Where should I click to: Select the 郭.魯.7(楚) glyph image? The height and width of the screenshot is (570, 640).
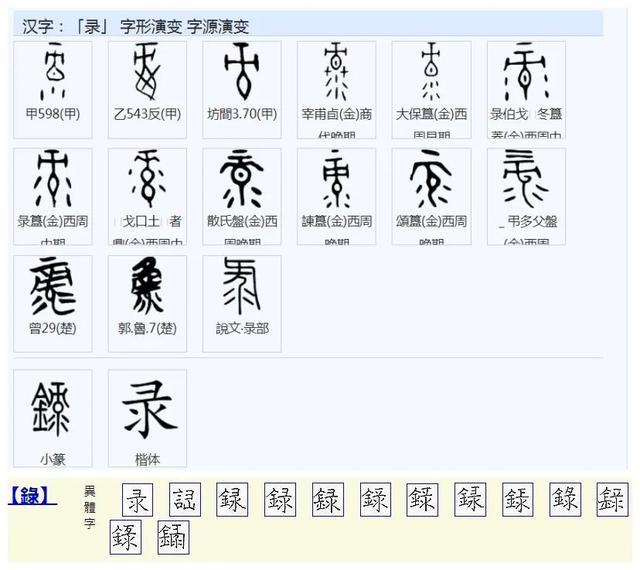pos(147,286)
